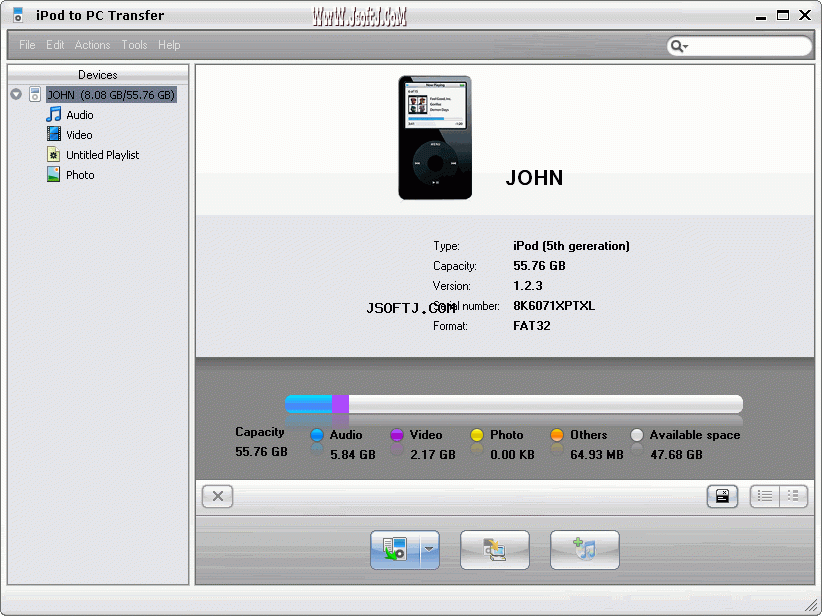Click the blue audio segment of capacity bar
Screen dimensions: 822x616
(x=308, y=404)
